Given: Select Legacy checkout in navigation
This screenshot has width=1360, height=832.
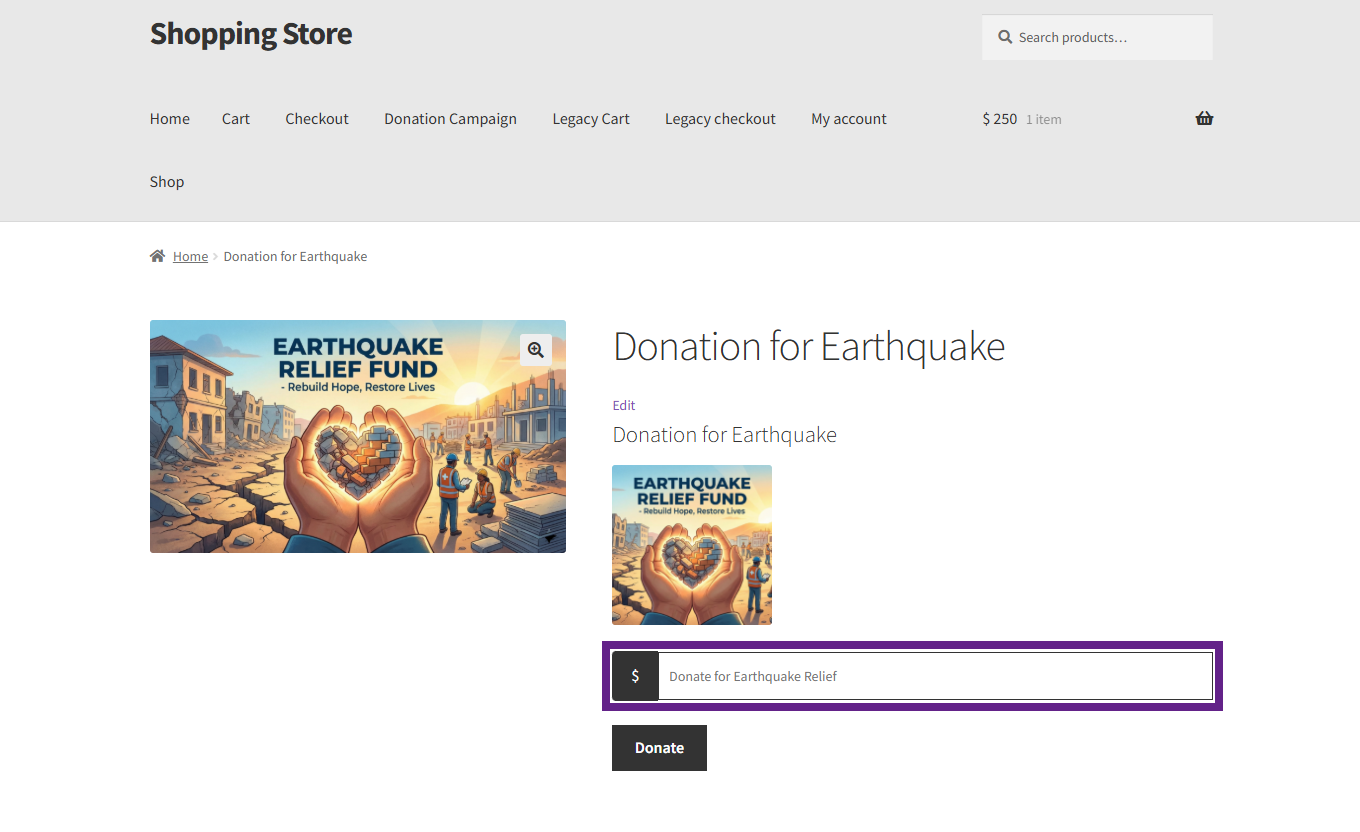Looking at the screenshot, I should pyautogui.click(x=720, y=119).
